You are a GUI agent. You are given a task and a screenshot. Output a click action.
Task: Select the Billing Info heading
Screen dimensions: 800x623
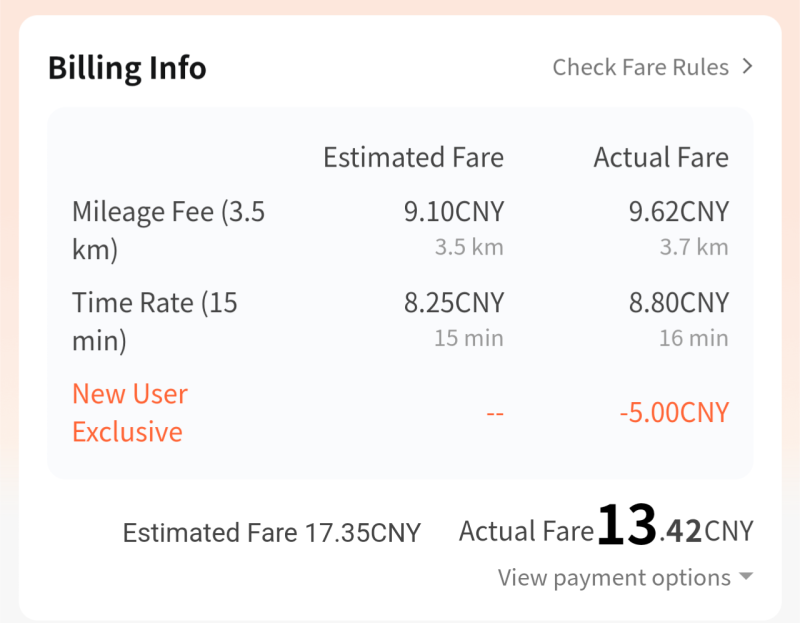[x=127, y=68]
